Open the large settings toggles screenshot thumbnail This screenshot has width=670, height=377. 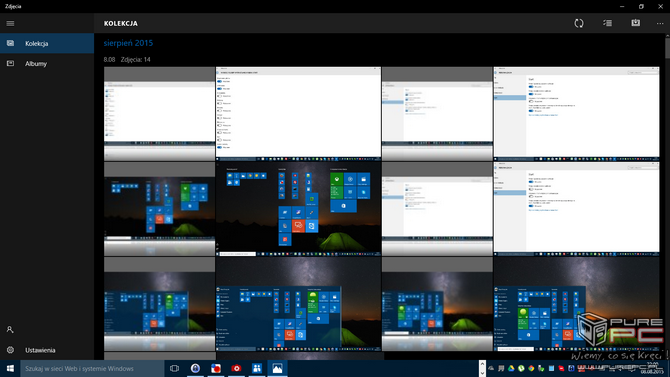298,114
